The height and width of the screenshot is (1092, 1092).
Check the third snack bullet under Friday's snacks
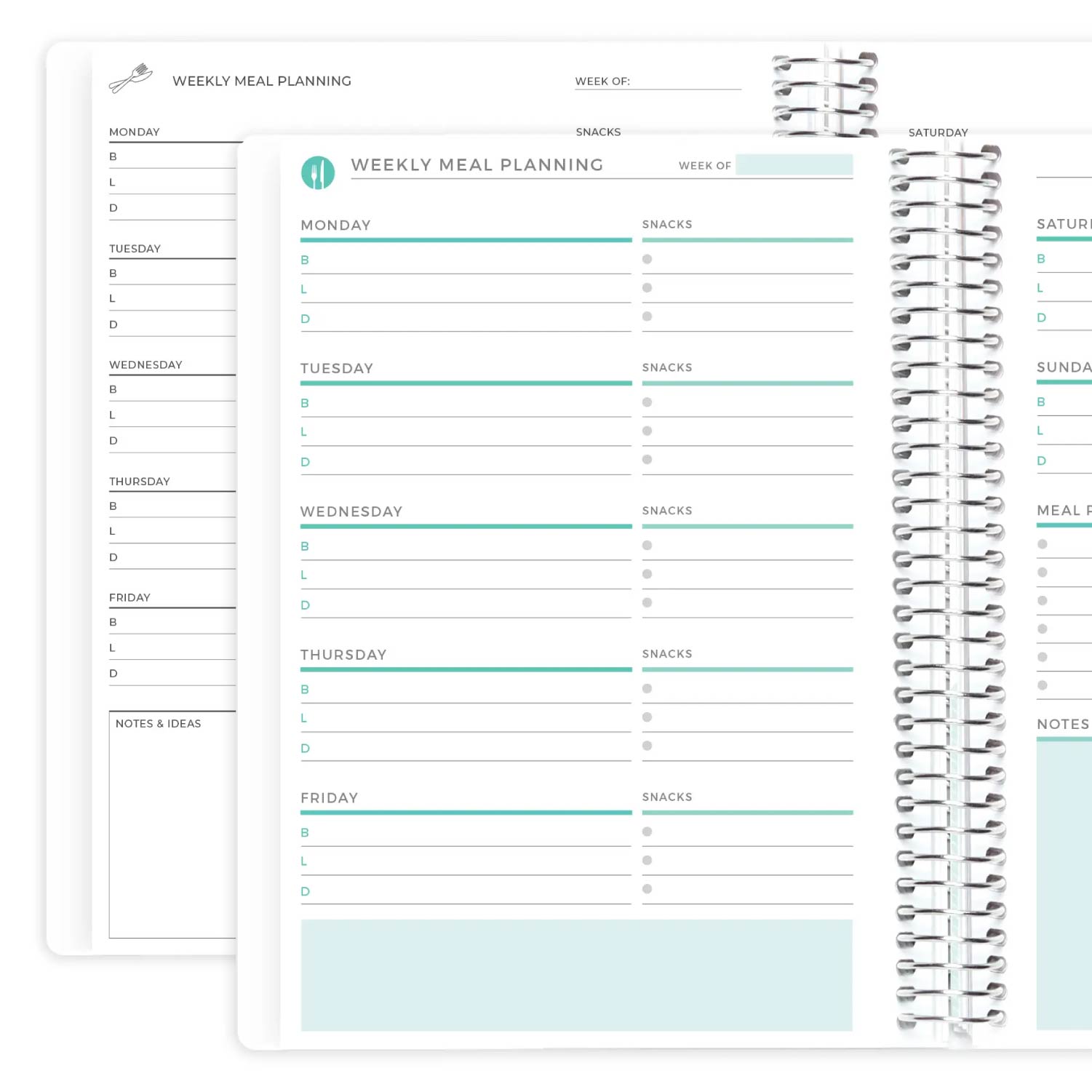click(x=647, y=889)
